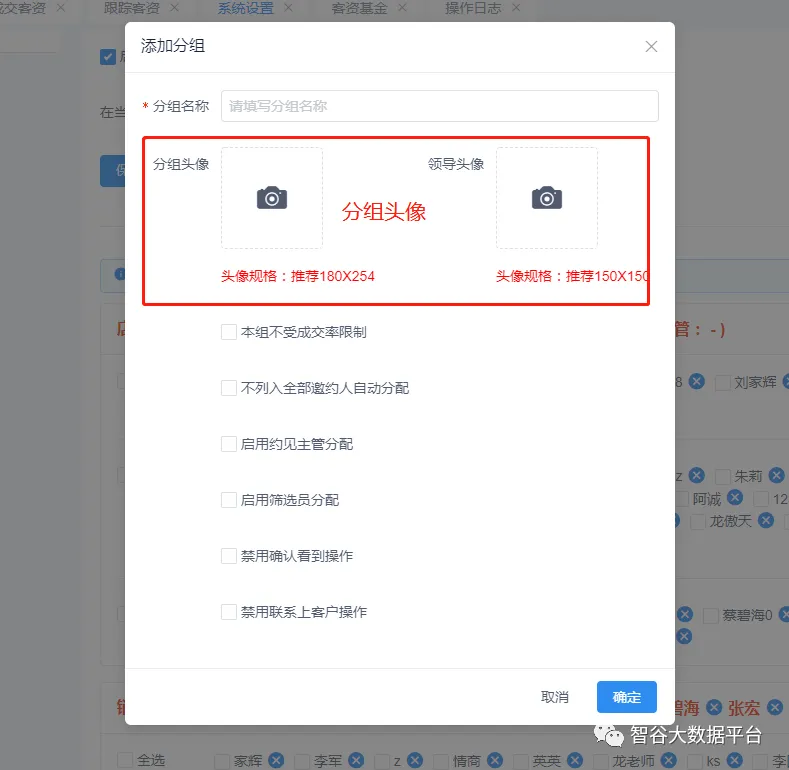Remove 家辉 using its blue X icon

(276, 760)
